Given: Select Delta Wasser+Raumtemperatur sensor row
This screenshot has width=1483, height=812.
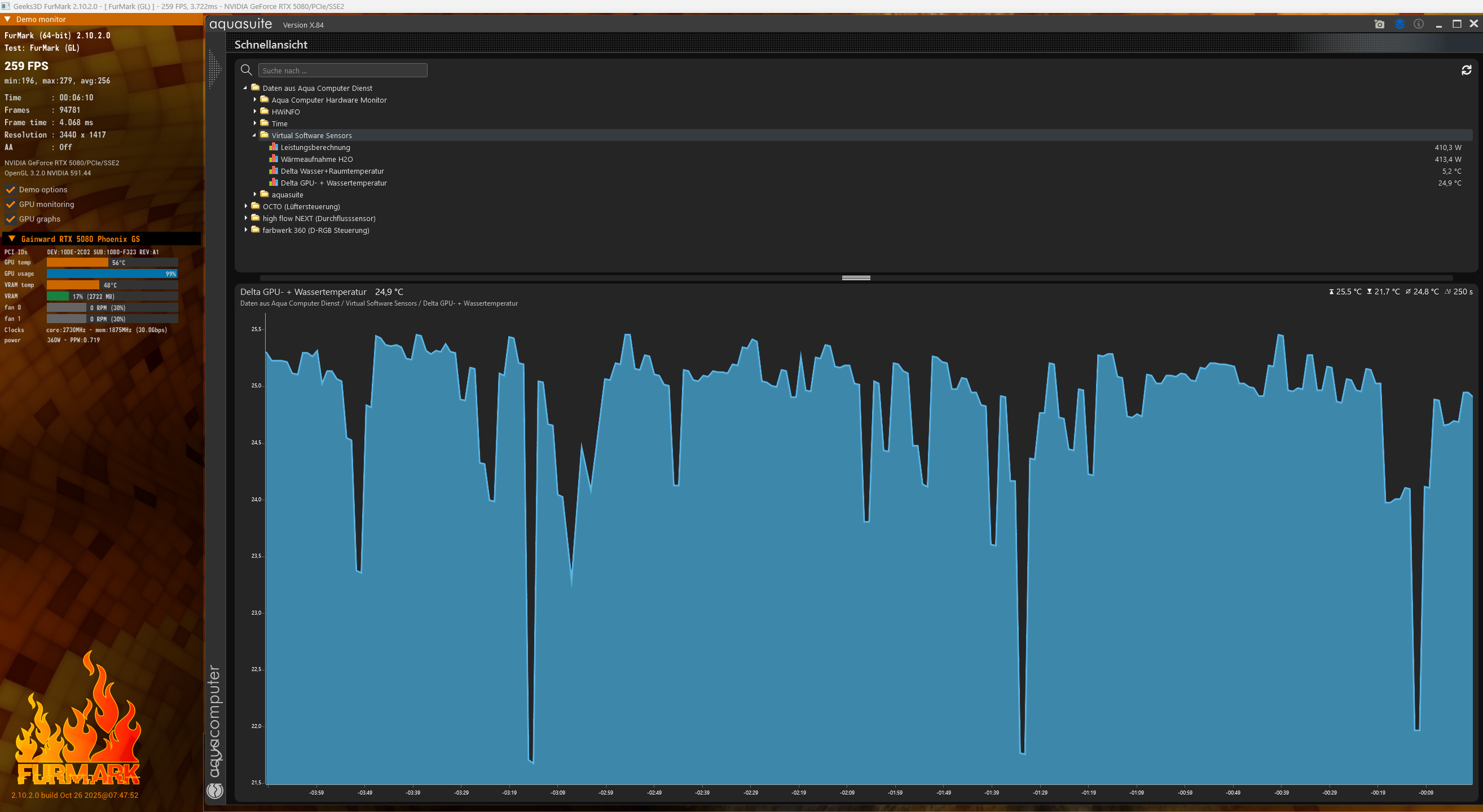Looking at the screenshot, I should pyautogui.click(x=332, y=171).
